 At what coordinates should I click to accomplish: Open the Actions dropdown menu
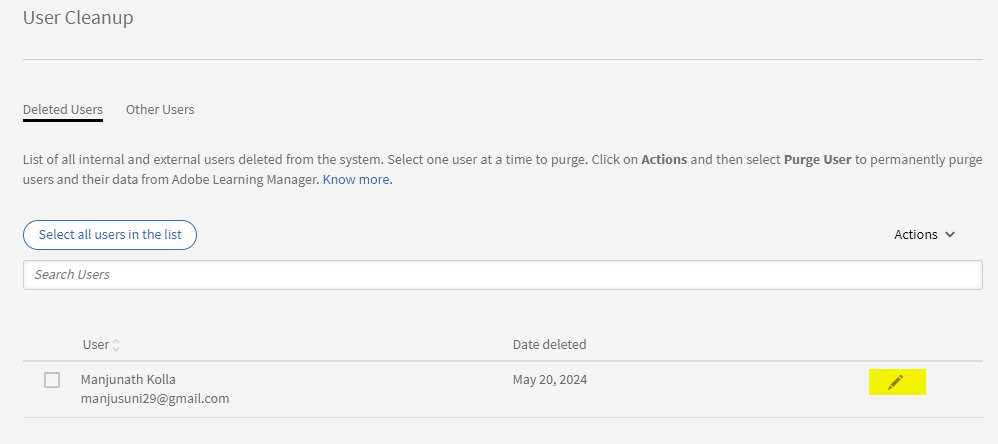[924, 235]
